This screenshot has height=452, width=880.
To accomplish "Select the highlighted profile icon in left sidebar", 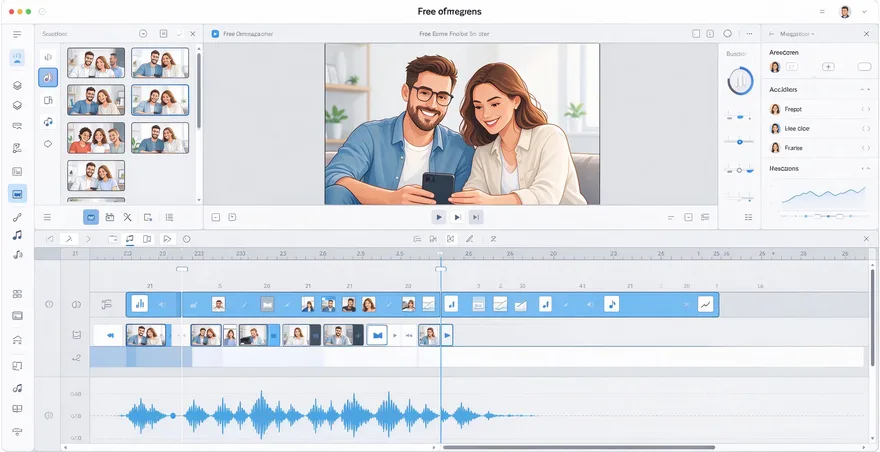I will (x=17, y=57).
